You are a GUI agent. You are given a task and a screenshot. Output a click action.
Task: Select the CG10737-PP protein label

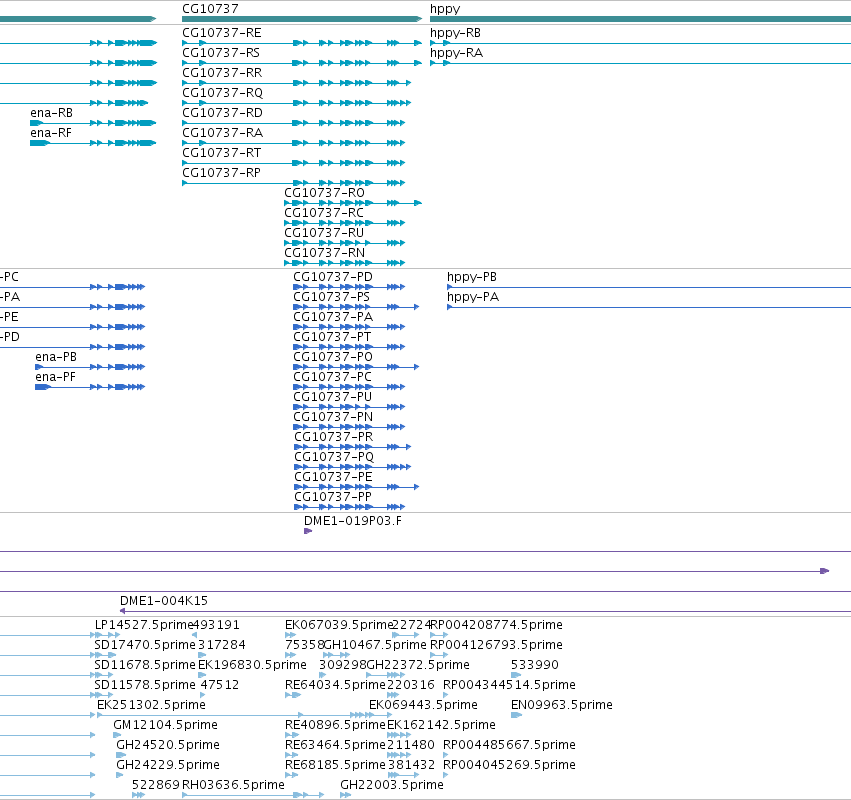coord(333,497)
